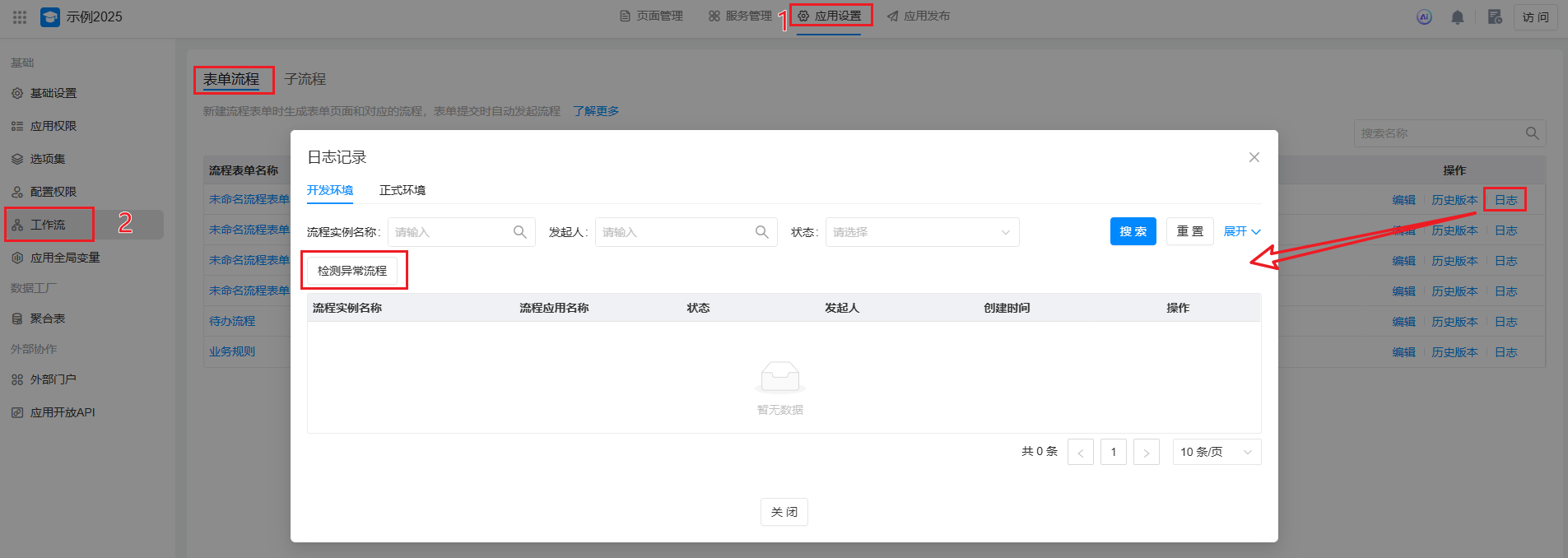Image resolution: width=1568 pixels, height=558 pixels.
Task: Click the document icon beside 访问 button
Action: tap(1495, 17)
